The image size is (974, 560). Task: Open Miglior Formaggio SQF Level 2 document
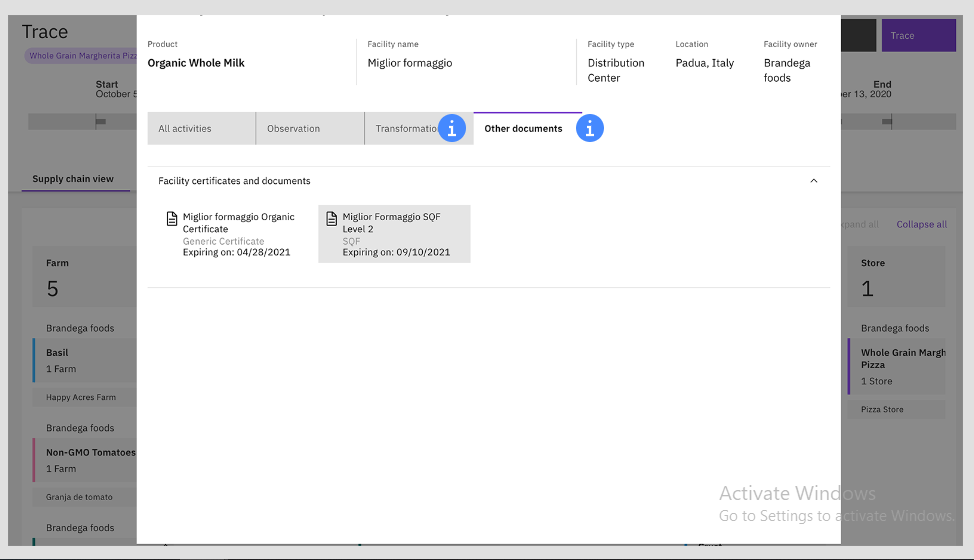pyautogui.click(x=394, y=234)
